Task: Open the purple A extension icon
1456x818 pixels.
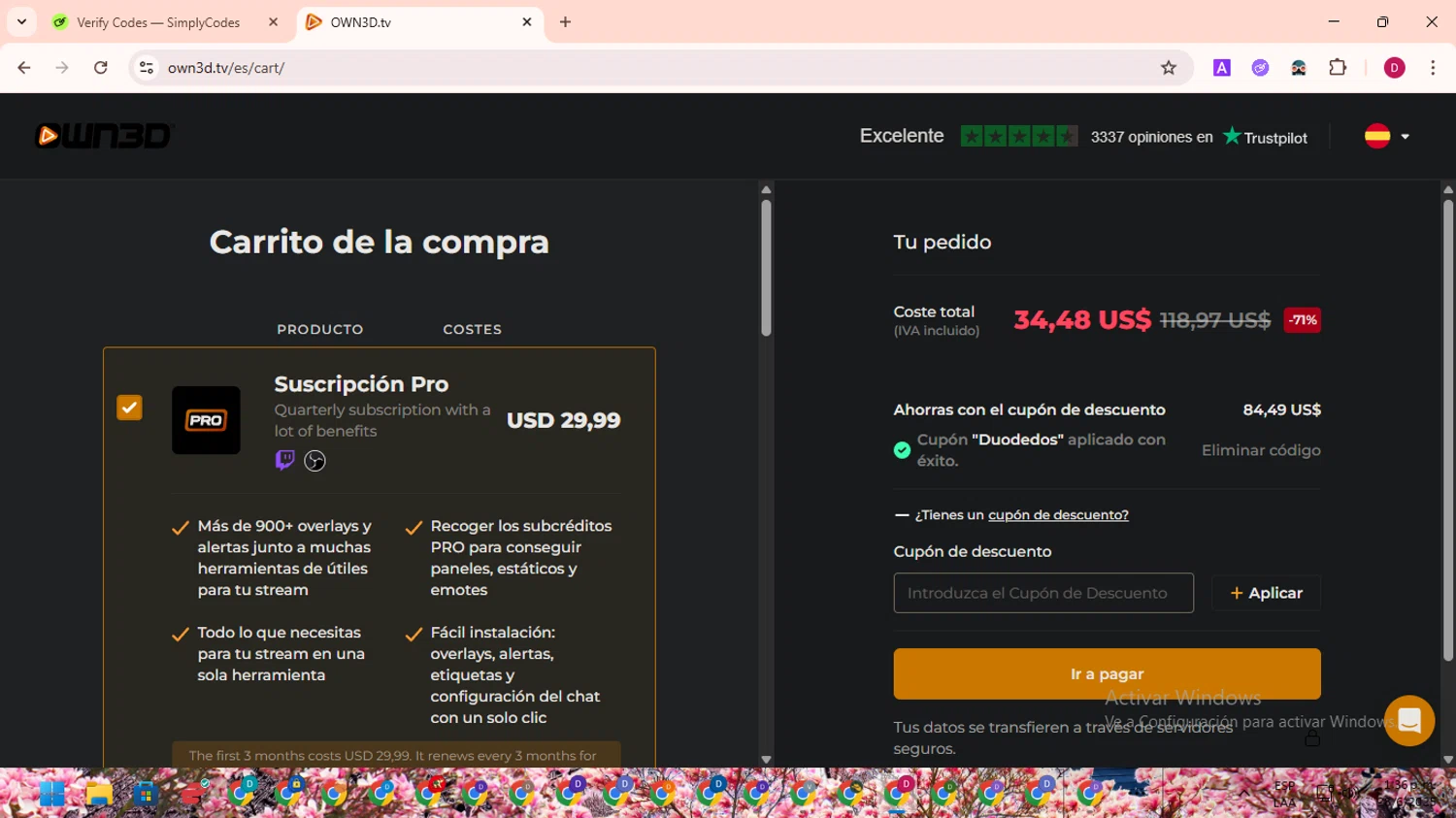Action: coord(1222,68)
